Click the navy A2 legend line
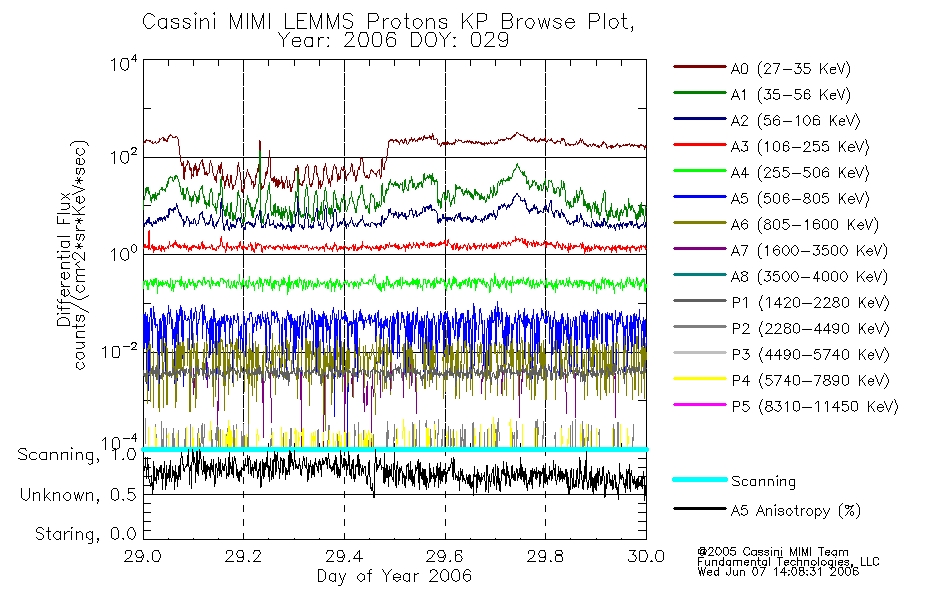This screenshot has width=950, height=600. (x=700, y=119)
